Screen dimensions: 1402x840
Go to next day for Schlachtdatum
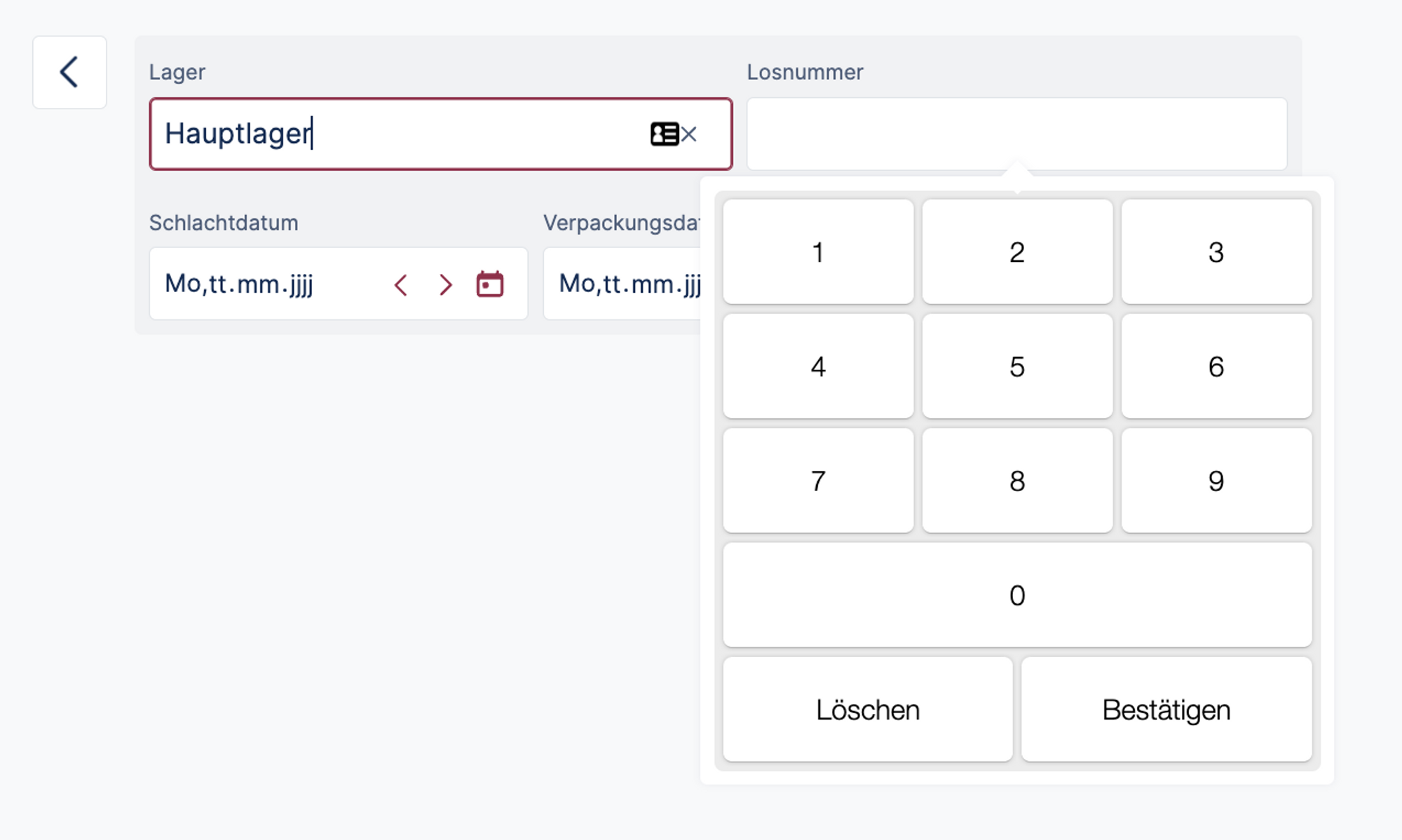pos(445,285)
